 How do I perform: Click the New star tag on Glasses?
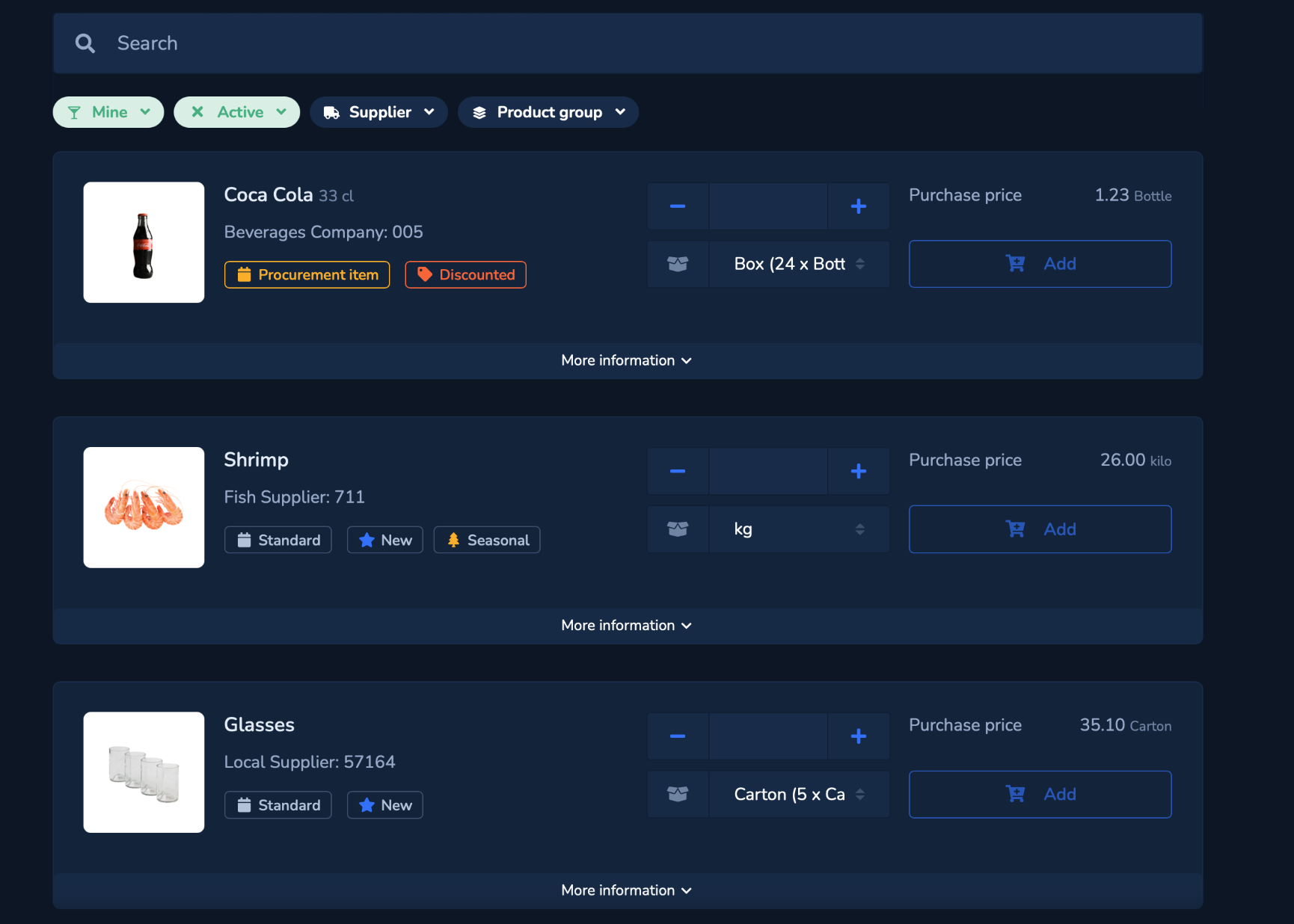[385, 805]
